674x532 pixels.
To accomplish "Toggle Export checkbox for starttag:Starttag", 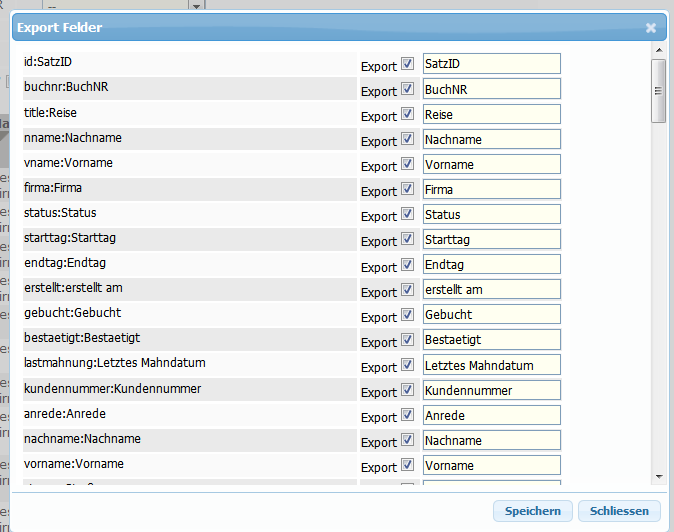I will 408,239.
